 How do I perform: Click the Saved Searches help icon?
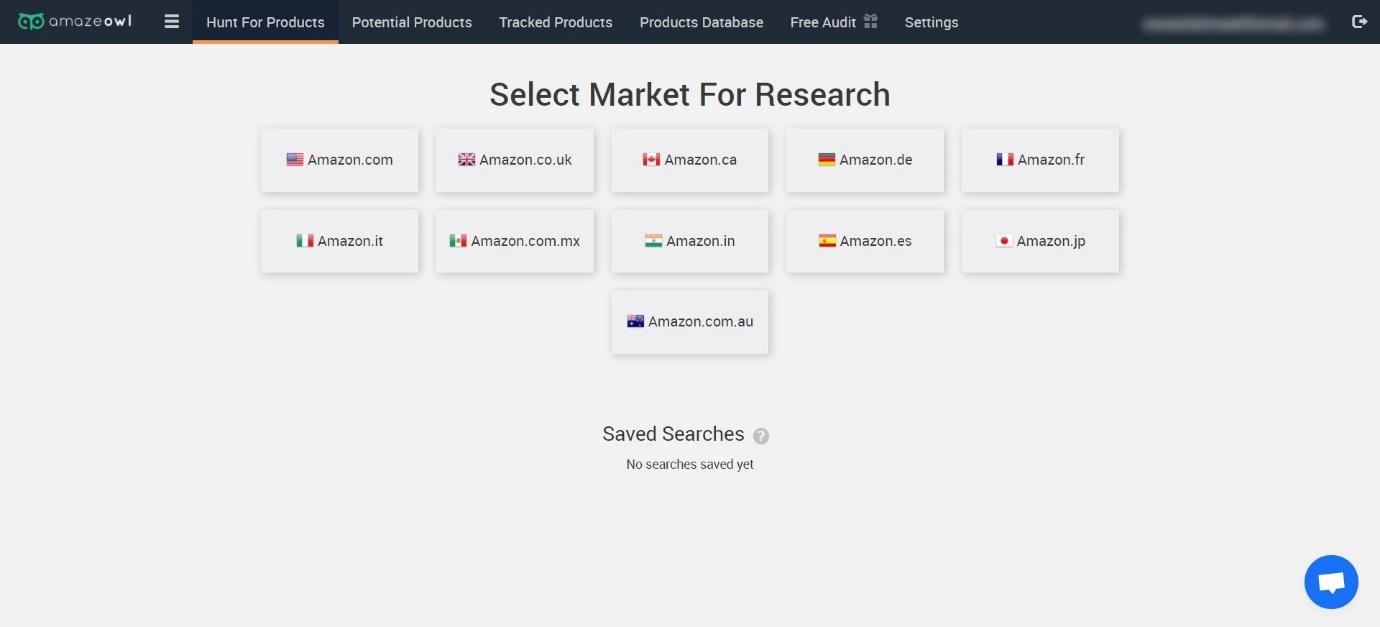[761, 436]
